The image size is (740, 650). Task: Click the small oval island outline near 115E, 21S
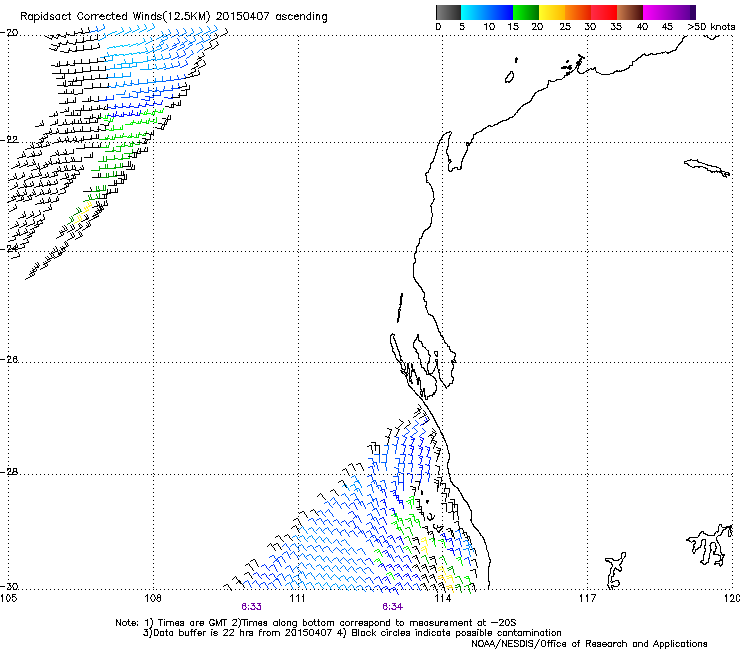509,77
